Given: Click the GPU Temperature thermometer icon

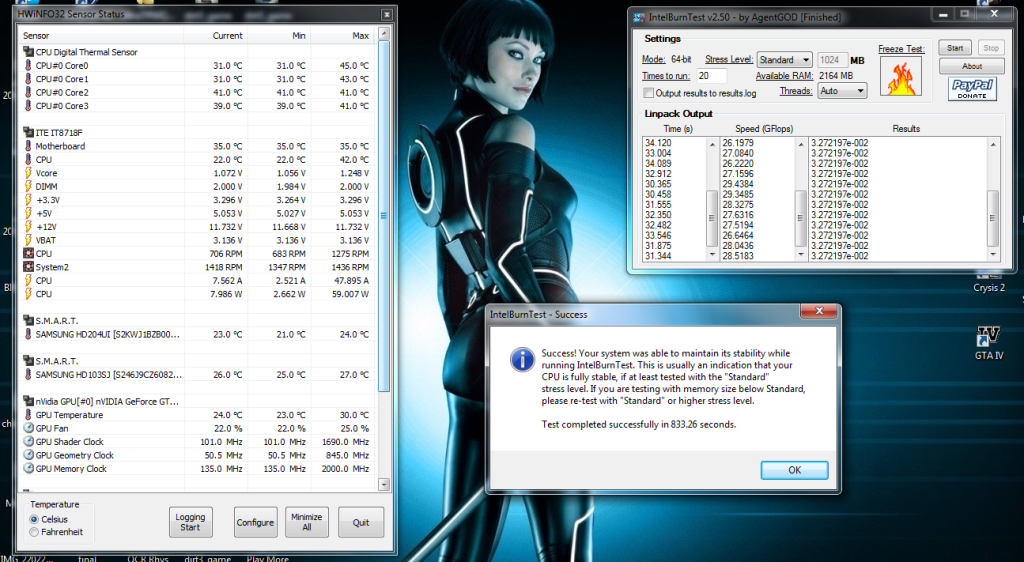Looking at the screenshot, I should [28, 415].
